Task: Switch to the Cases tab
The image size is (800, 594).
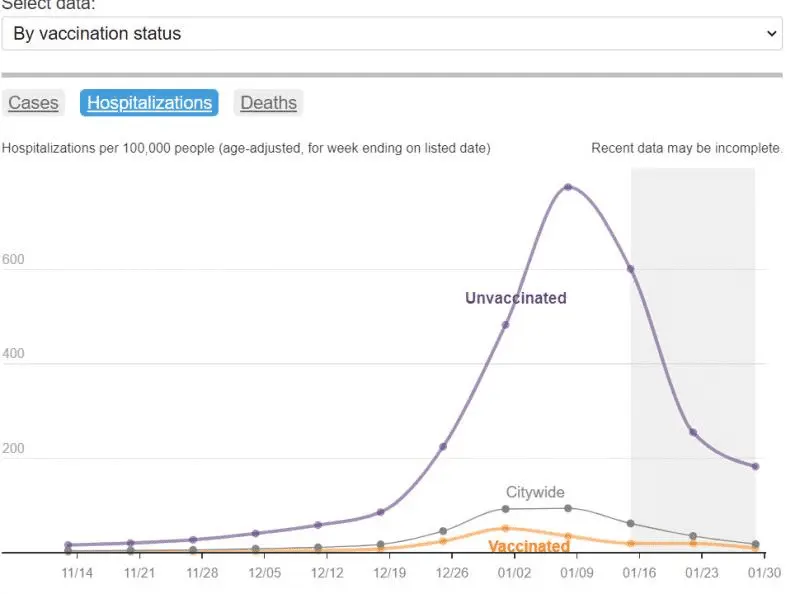Action: [33, 103]
